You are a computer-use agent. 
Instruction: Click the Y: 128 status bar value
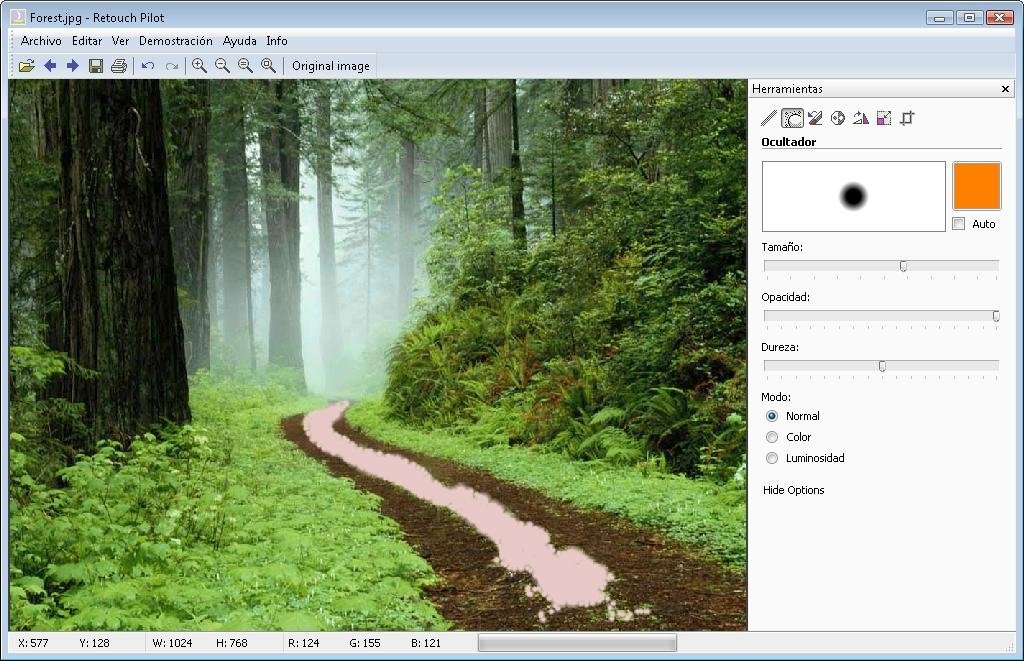click(94, 643)
